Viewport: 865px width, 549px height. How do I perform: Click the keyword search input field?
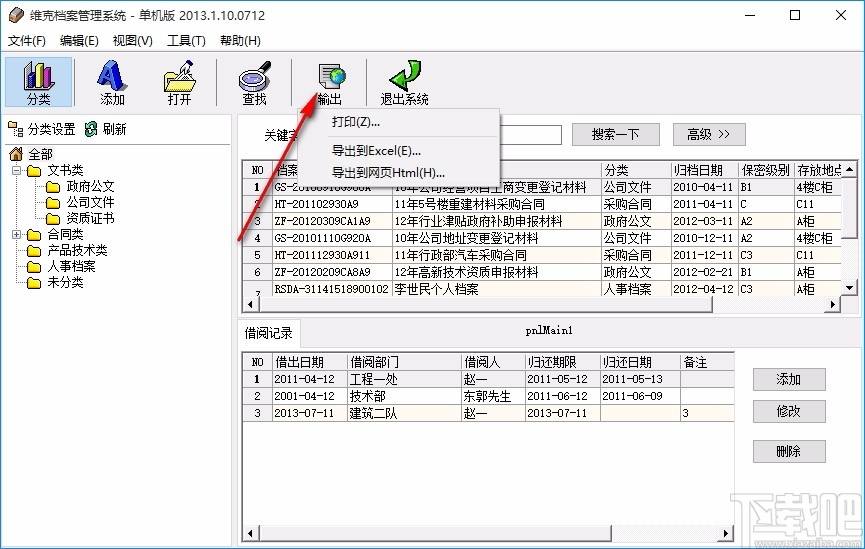pyautogui.click(x=530, y=135)
